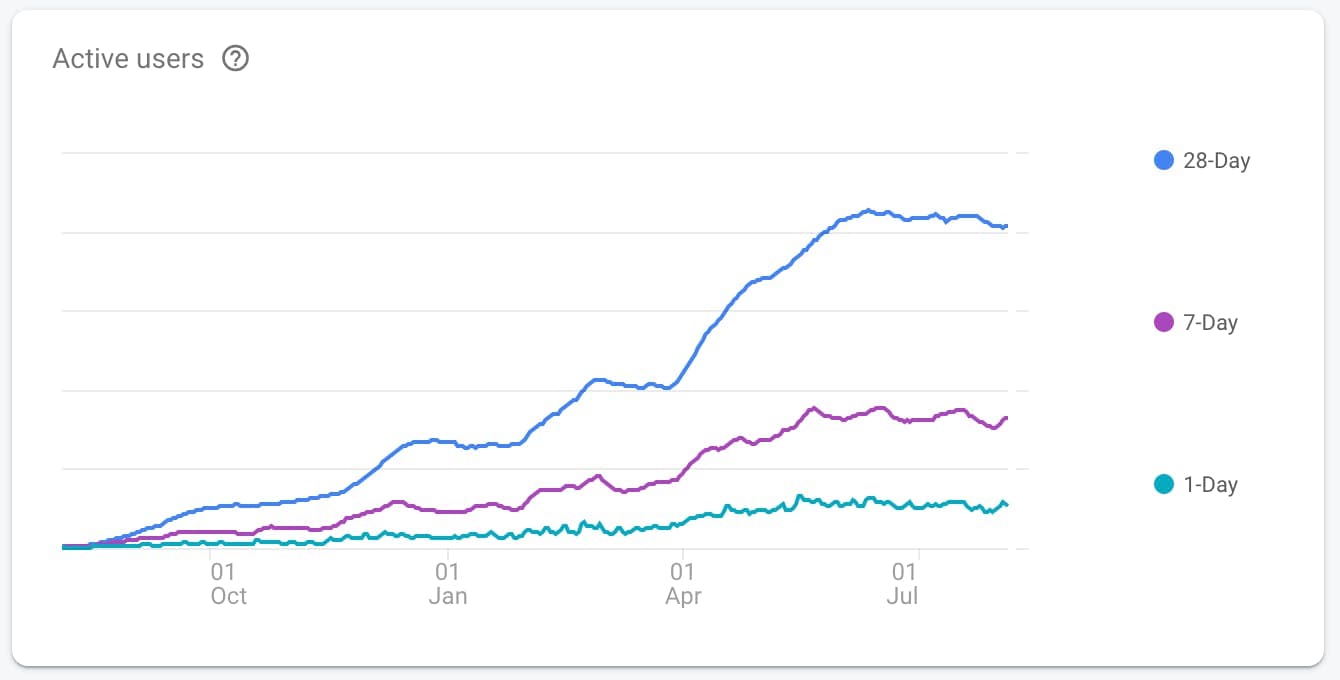Click the peak of the blue 28-Day line
Image resolution: width=1340 pixels, height=680 pixels.
tap(870, 210)
